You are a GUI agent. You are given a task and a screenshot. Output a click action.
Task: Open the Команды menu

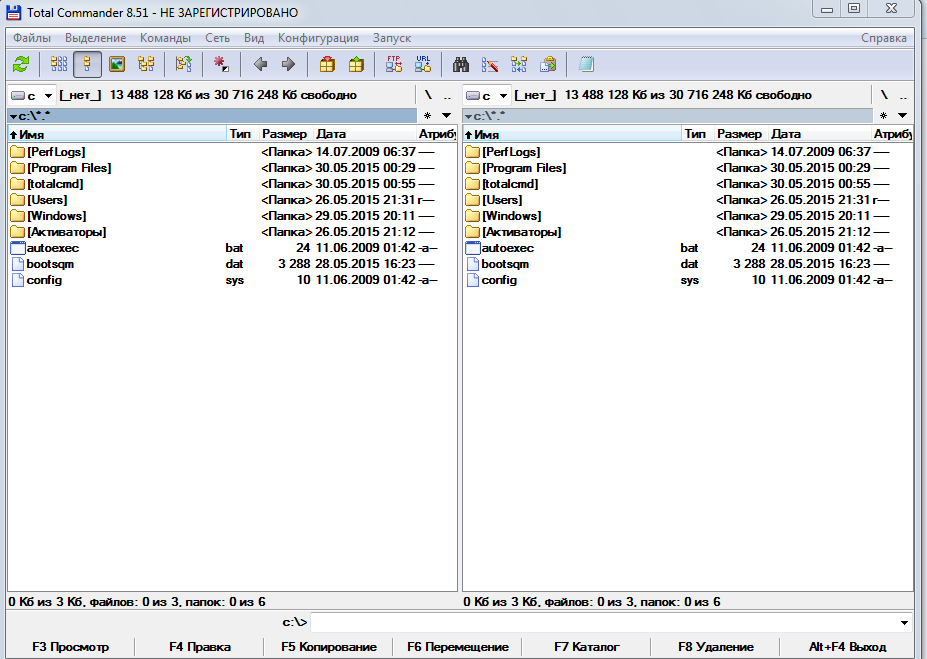click(x=165, y=38)
